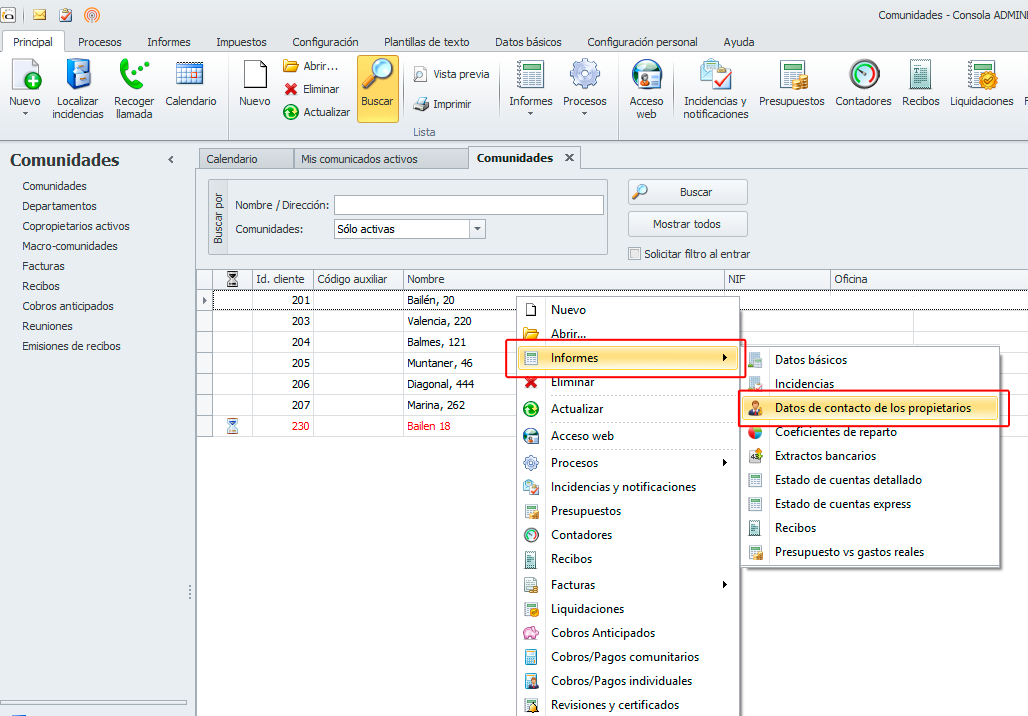The width and height of the screenshot is (1028, 716).
Task: Click the Buscar magnifier icon in ribbon
Action: [x=377, y=76]
